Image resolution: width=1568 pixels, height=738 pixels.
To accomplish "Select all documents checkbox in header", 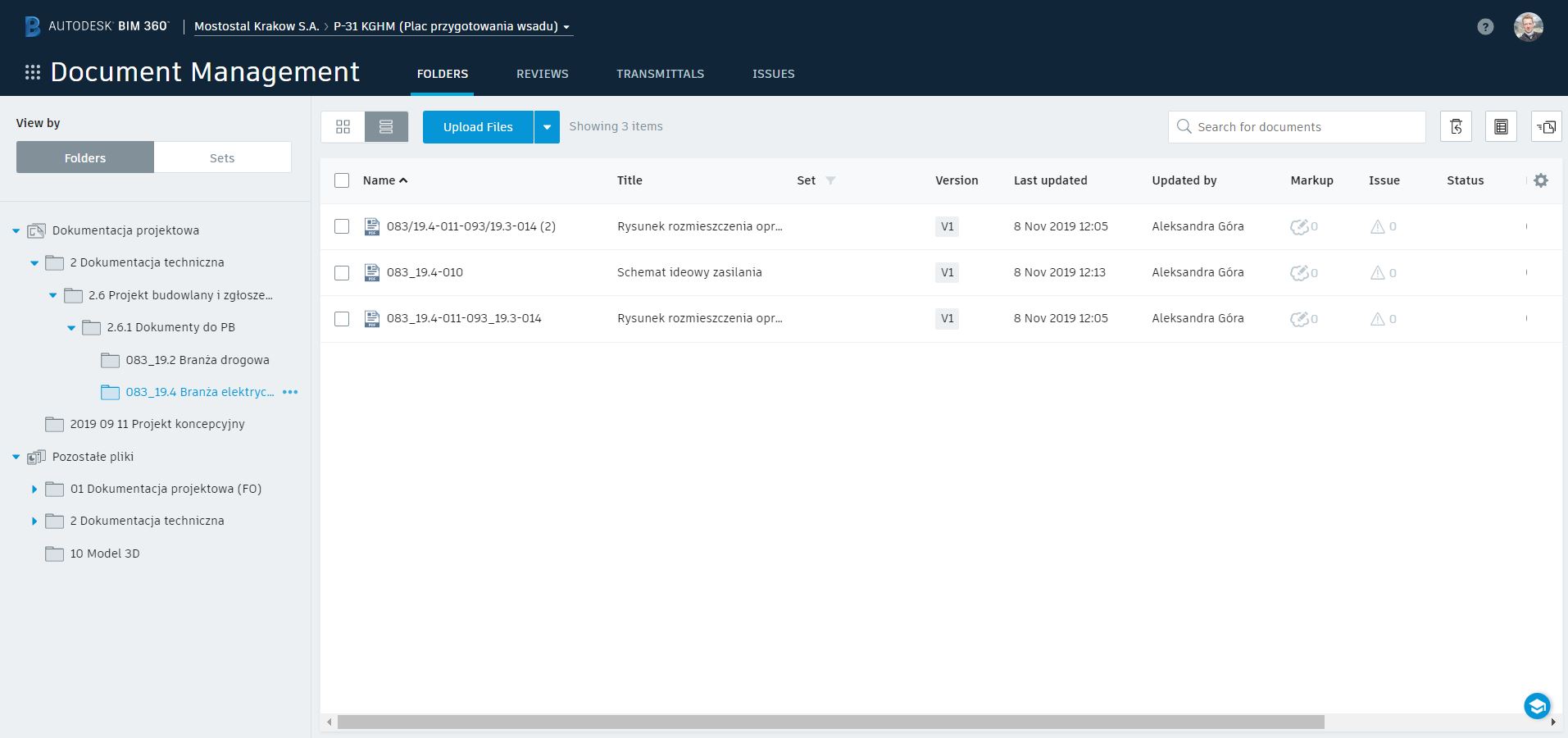I will click(x=342, y=180).
